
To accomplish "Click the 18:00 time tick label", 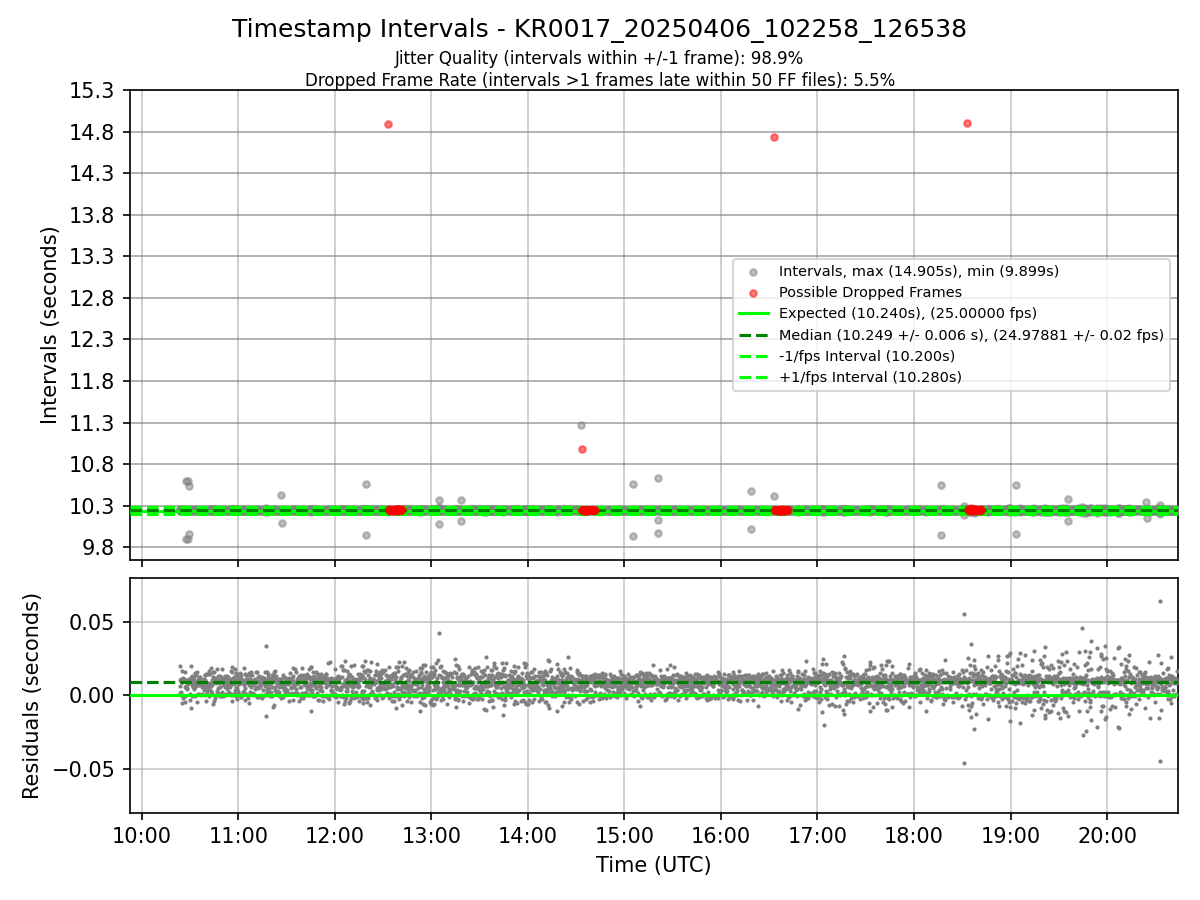I will click(x=914, y=836).
